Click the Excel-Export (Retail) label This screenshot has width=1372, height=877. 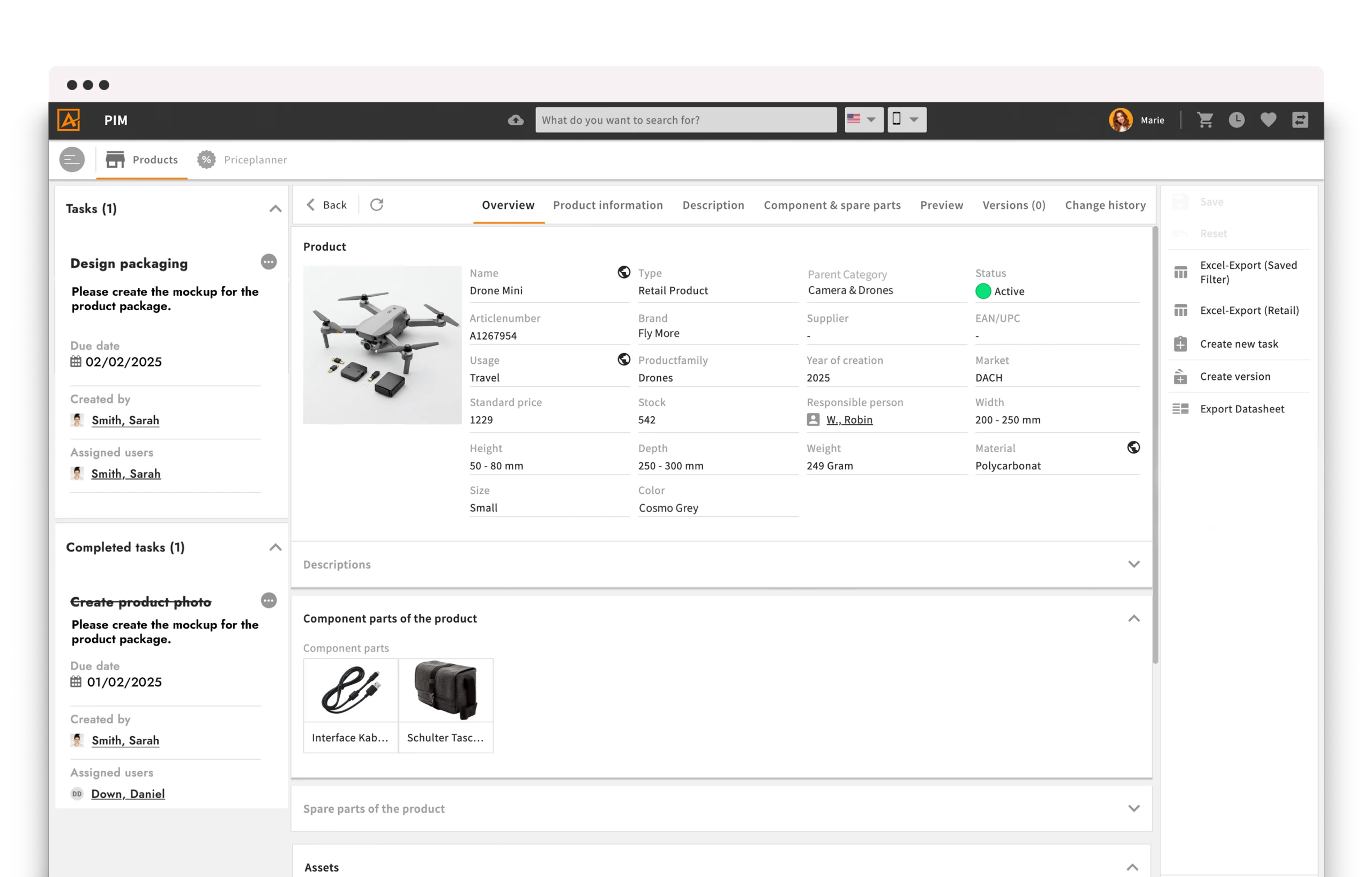(1249, 310)
